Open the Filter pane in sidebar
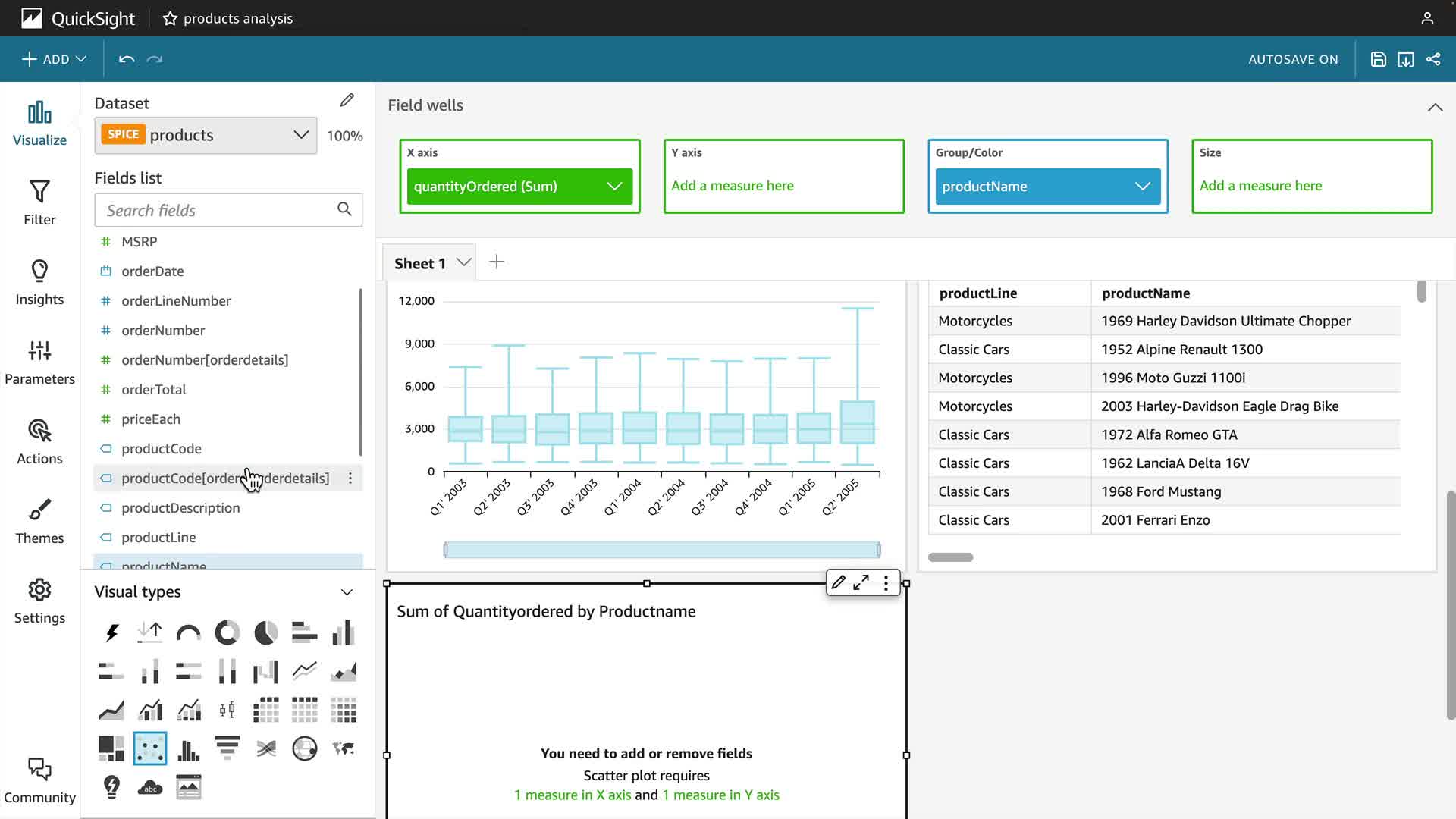This screenshot has height=819, width=1456. 39,202
